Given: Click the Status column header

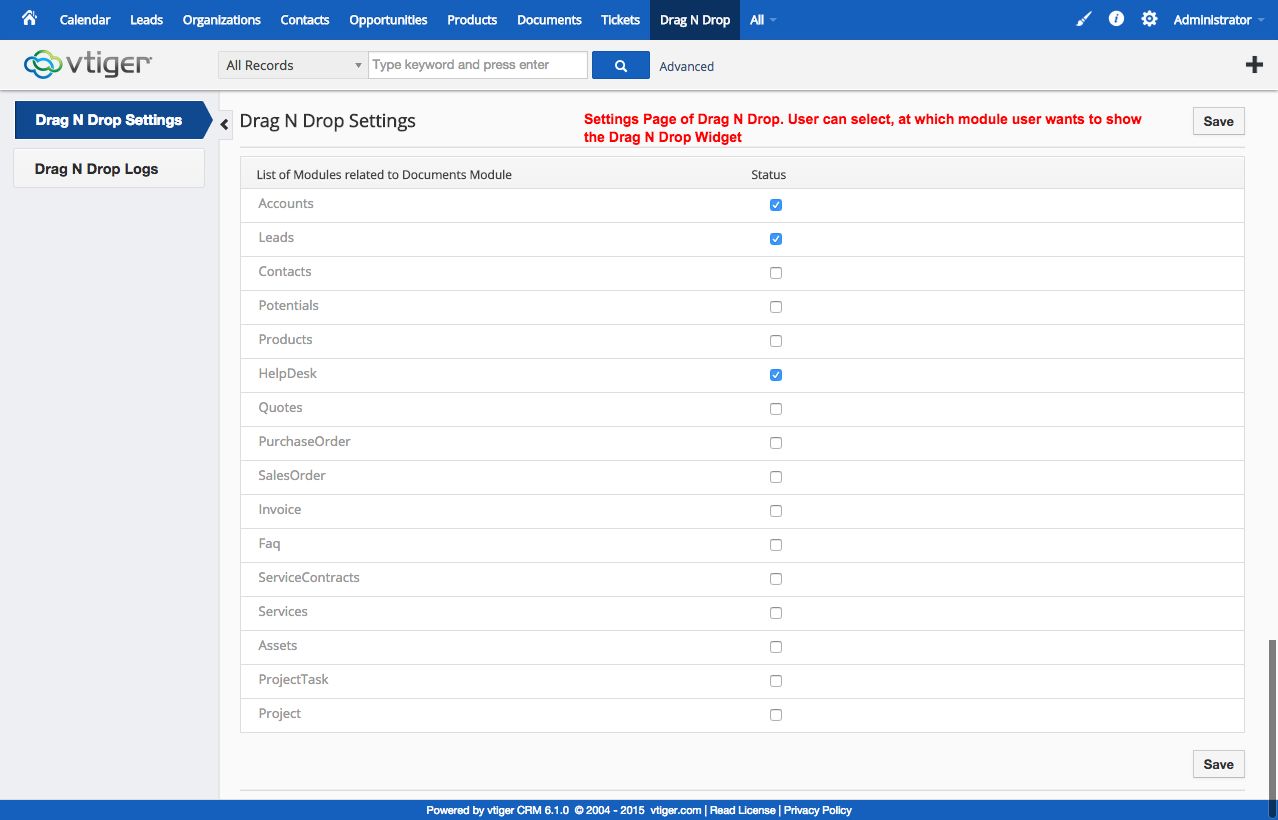Looking at the screenshot, I should click(x=769, y=174).
